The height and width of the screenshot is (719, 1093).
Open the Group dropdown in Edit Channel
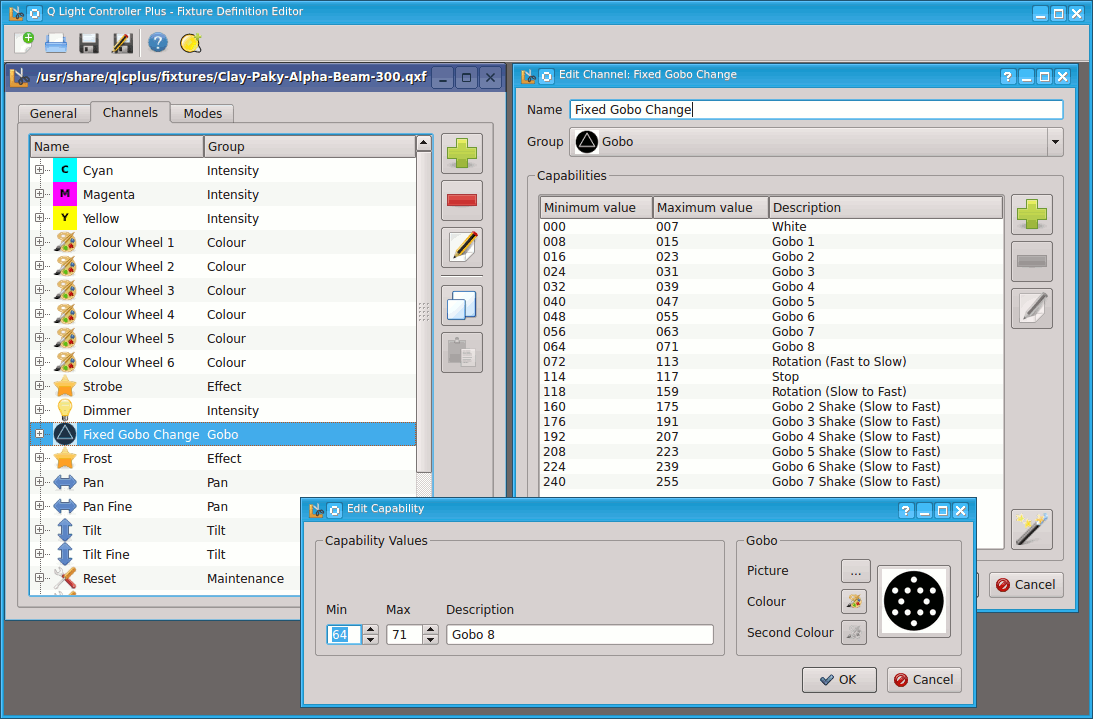tap(1055, 141)
